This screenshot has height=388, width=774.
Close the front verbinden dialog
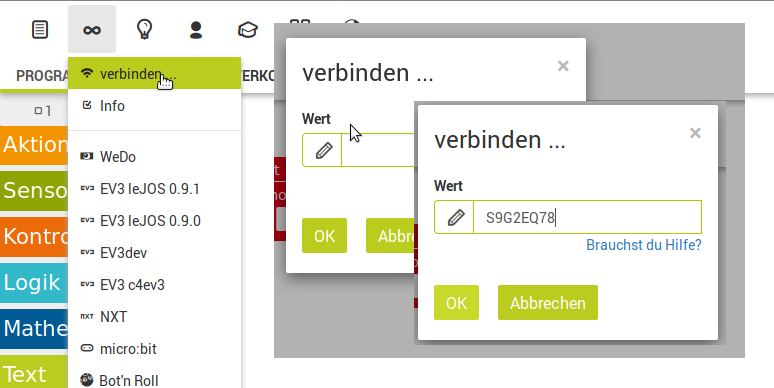click(695, 133)
